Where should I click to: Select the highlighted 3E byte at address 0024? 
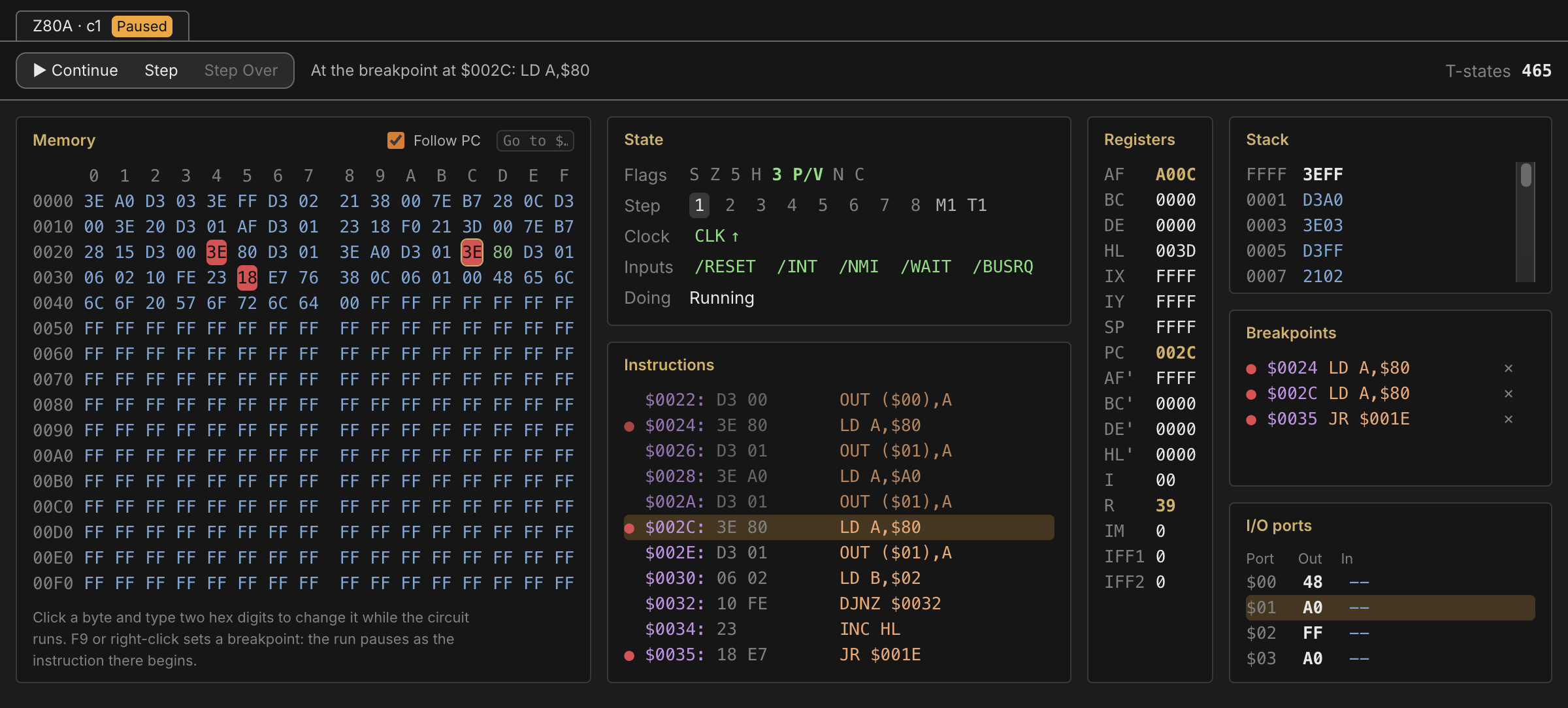[x=216, y=252]
